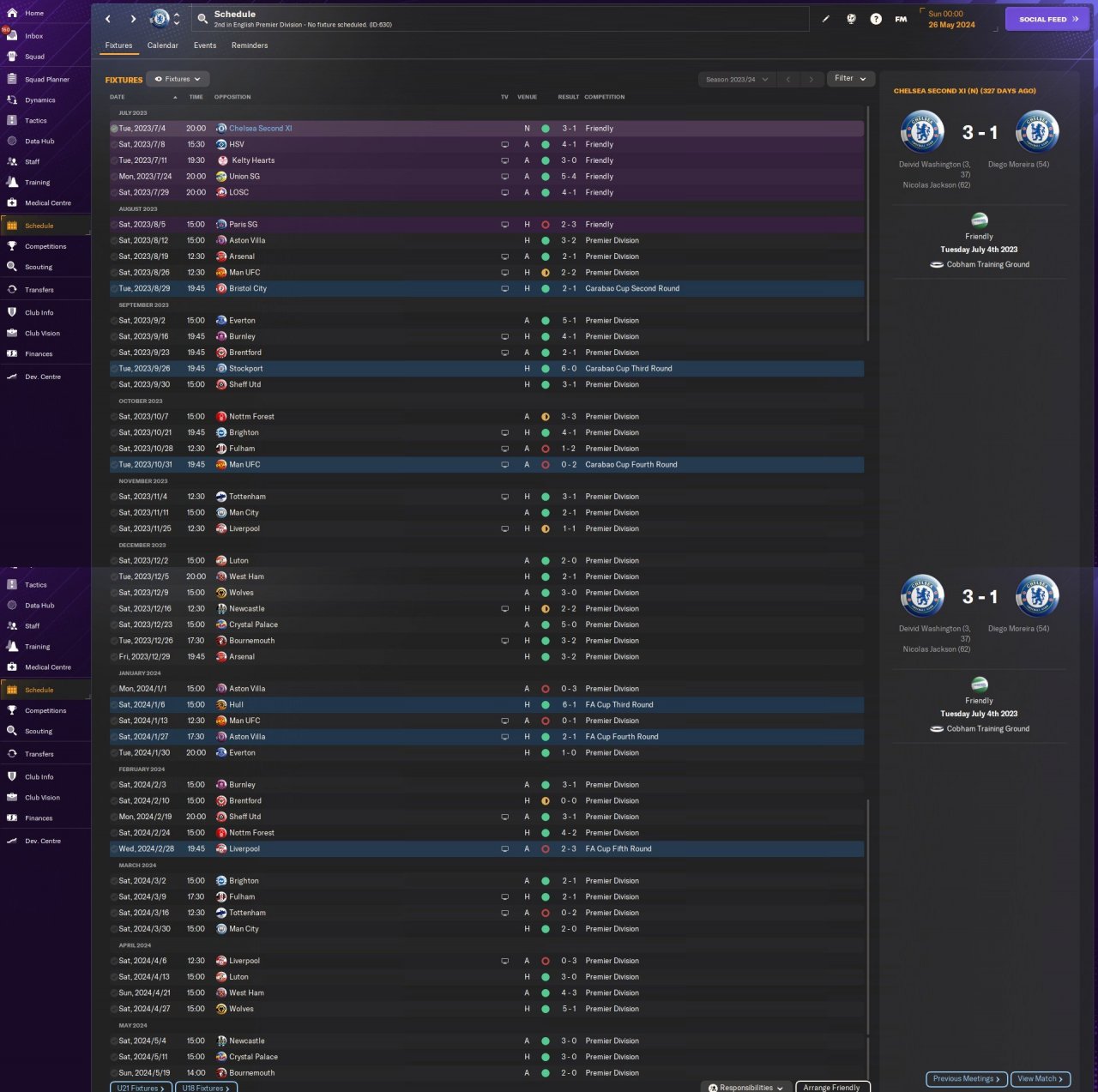Open the Dynamics icon in the sidebar
Screen dimensions: 1098x1092
[x=12, y=100]
